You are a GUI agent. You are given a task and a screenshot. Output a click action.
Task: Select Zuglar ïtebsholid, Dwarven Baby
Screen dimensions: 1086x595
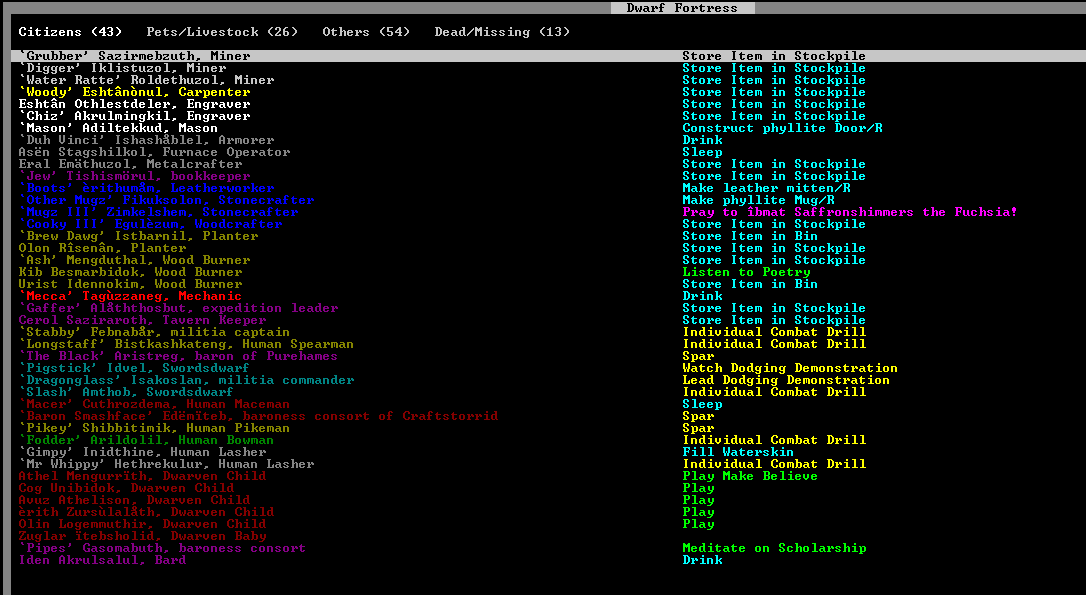point(142,536)
